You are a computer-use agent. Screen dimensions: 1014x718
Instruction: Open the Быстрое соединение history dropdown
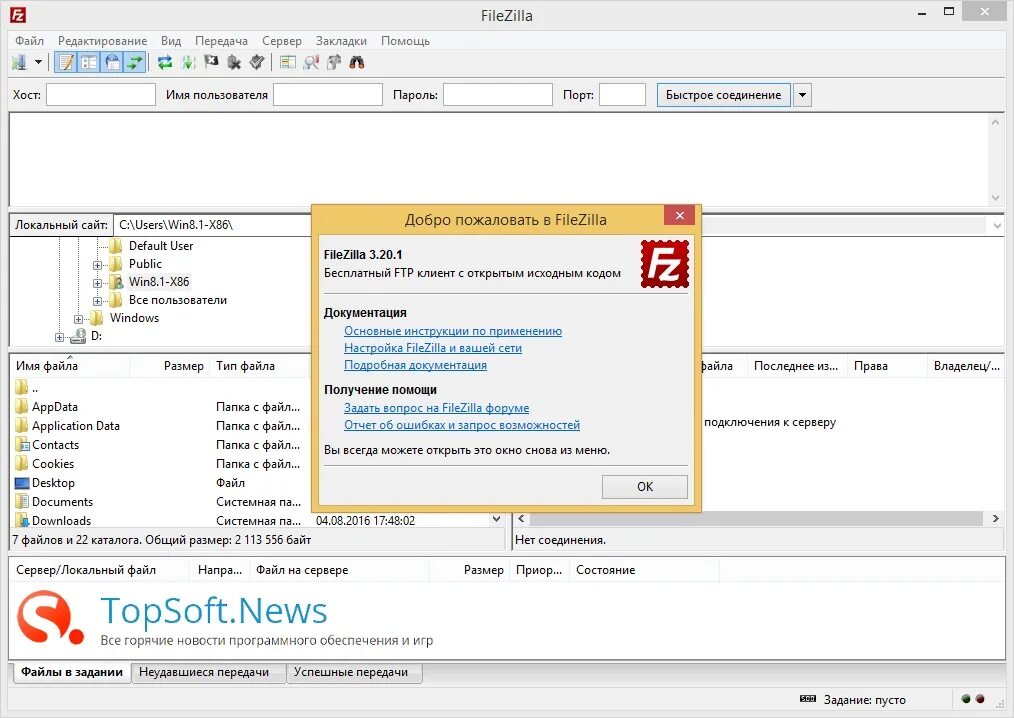(802, 94)
